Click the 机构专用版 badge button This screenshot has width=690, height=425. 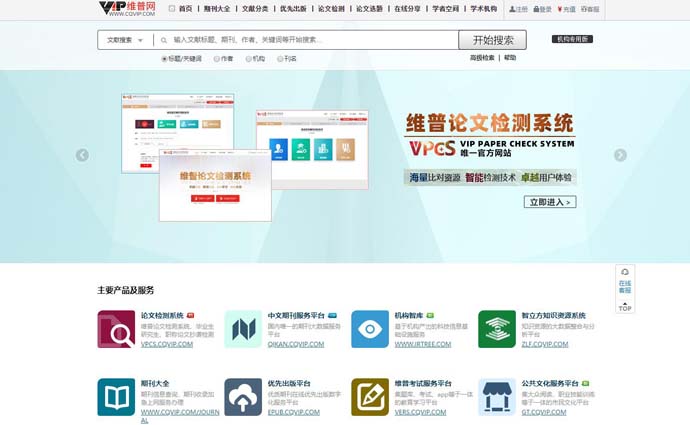(x=572, y=39)
